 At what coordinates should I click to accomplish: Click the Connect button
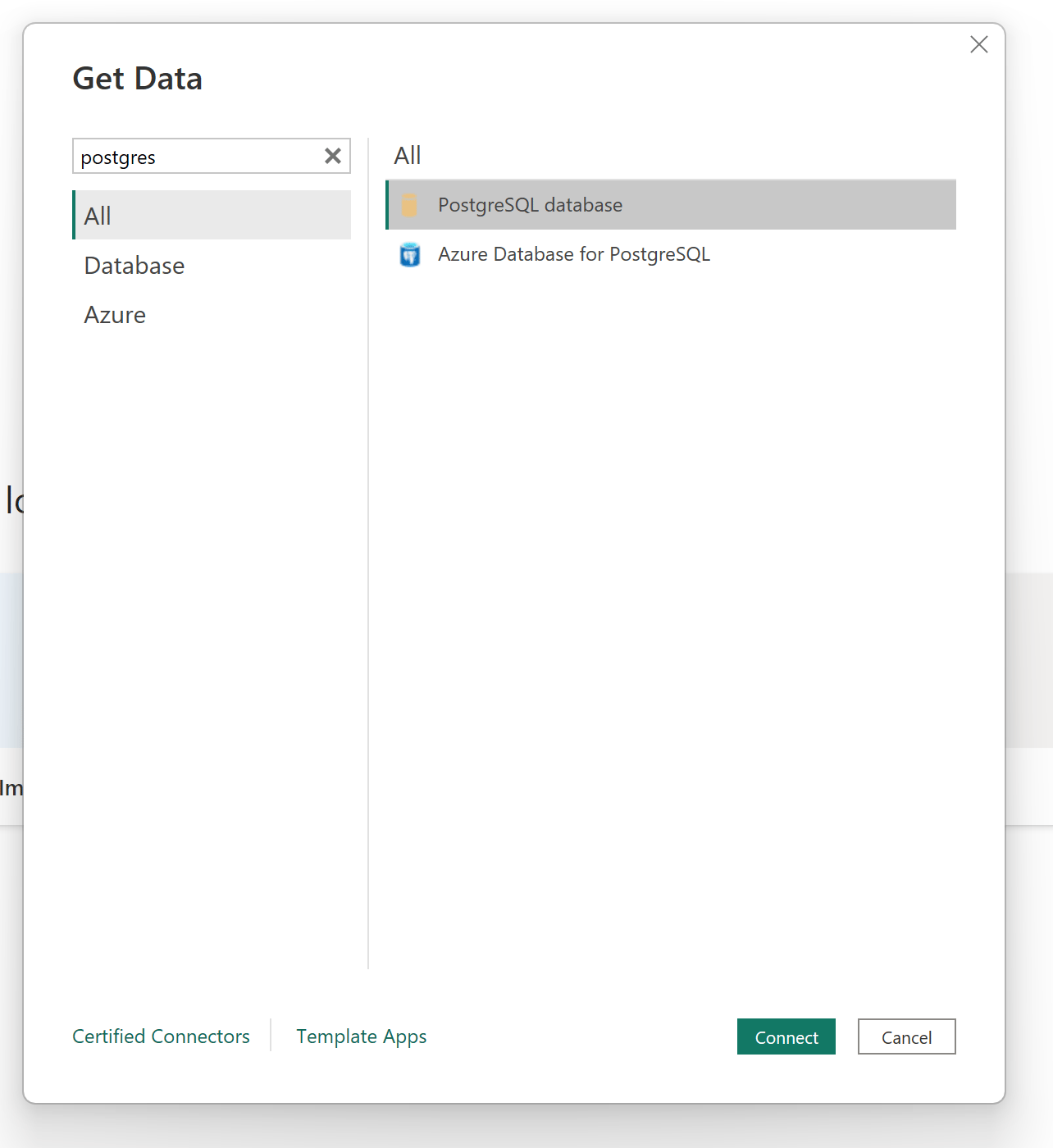coord(786,1036)
